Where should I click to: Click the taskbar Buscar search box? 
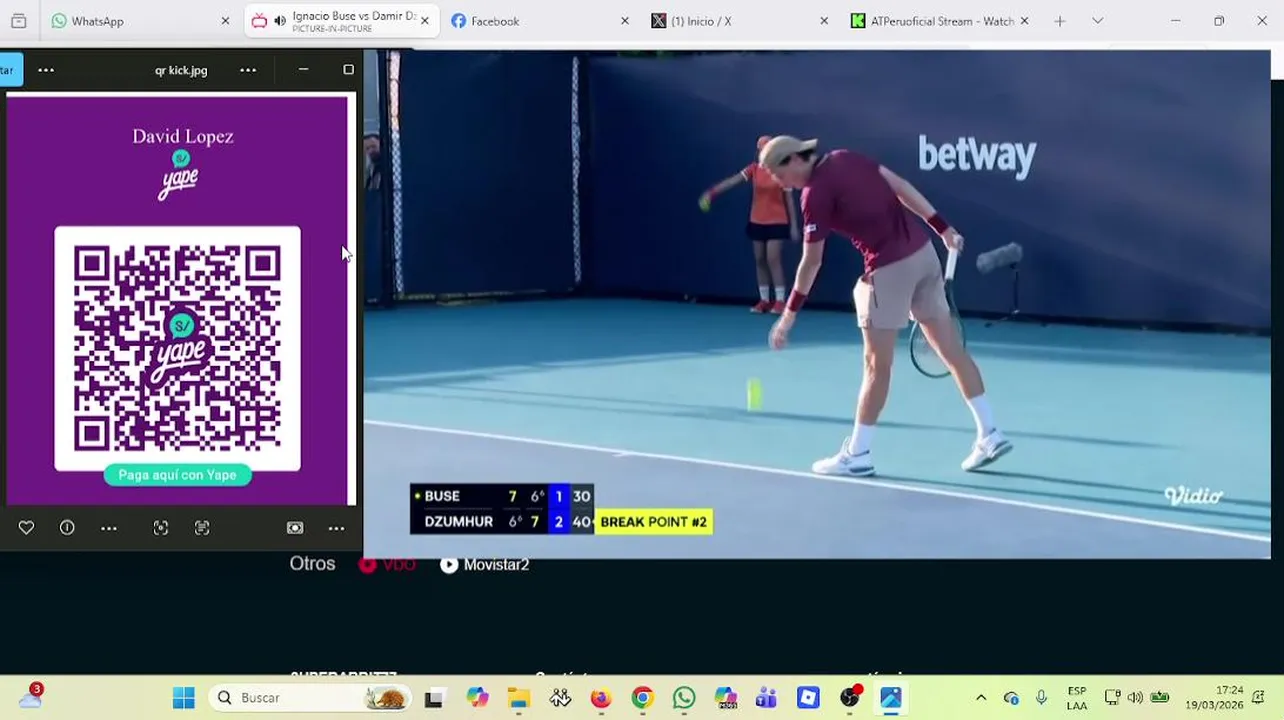click(309, 698)
